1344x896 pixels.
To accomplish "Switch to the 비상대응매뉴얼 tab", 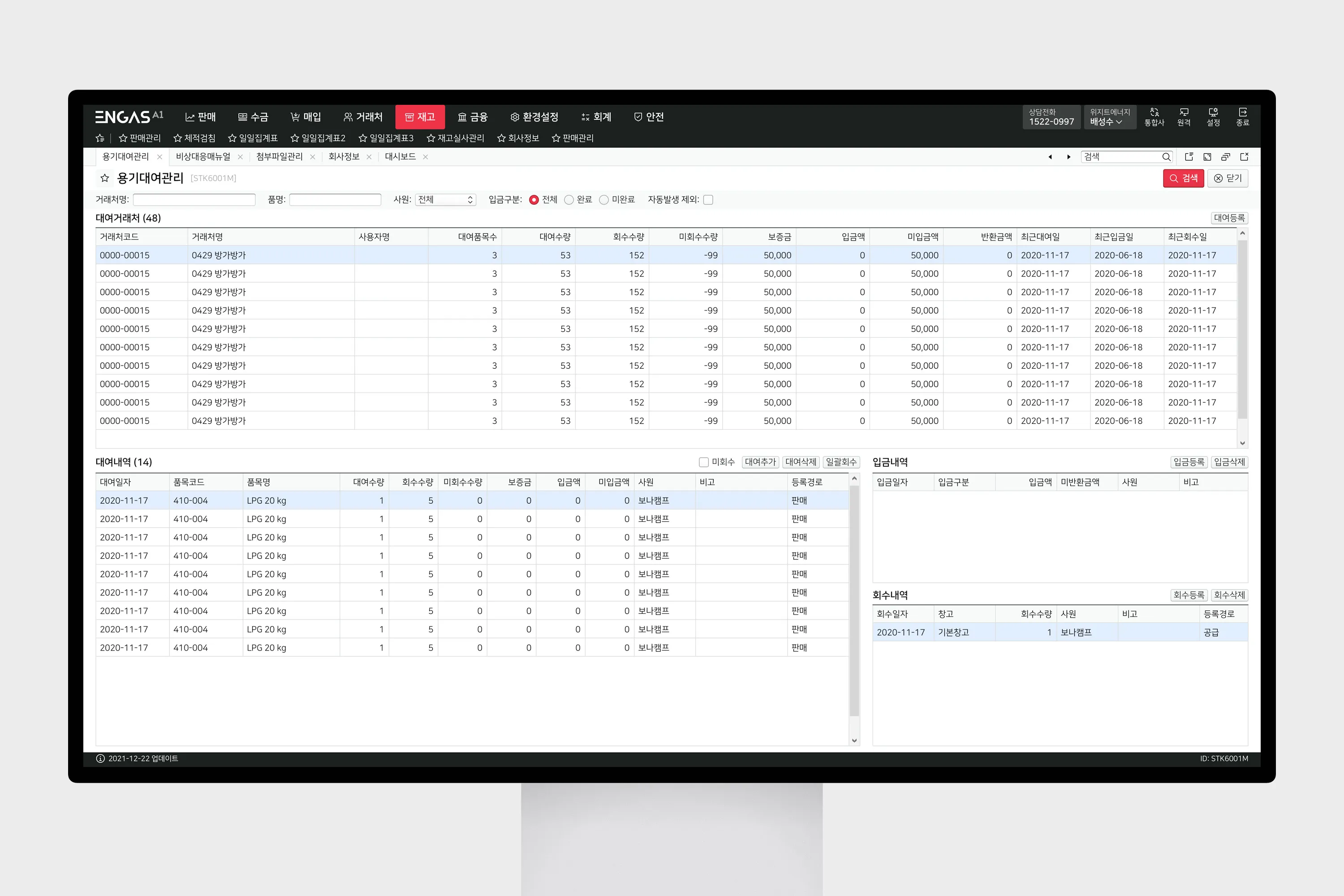I will coord(203,156).
